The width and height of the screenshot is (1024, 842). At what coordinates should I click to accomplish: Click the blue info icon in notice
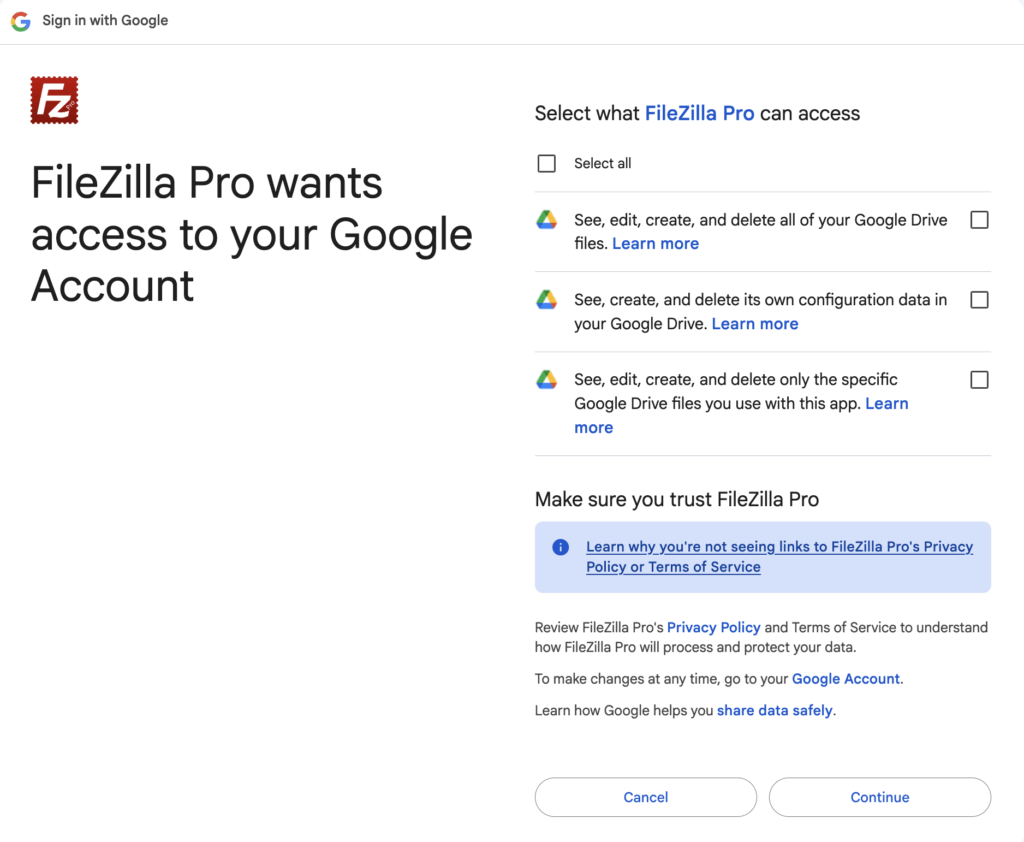[561, 547]
